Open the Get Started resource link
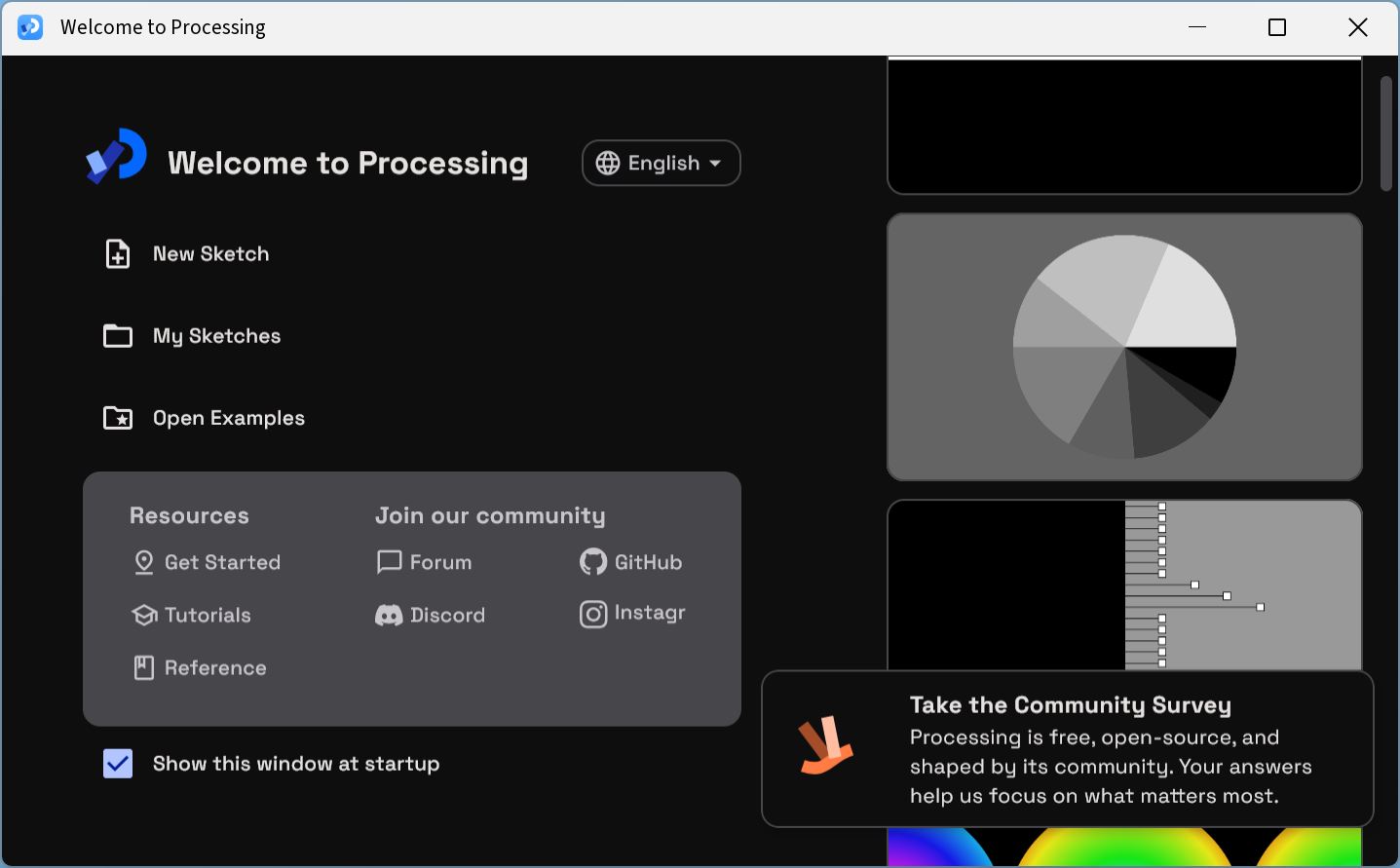This screenshot has height=868, width=1400. (207, 563)
